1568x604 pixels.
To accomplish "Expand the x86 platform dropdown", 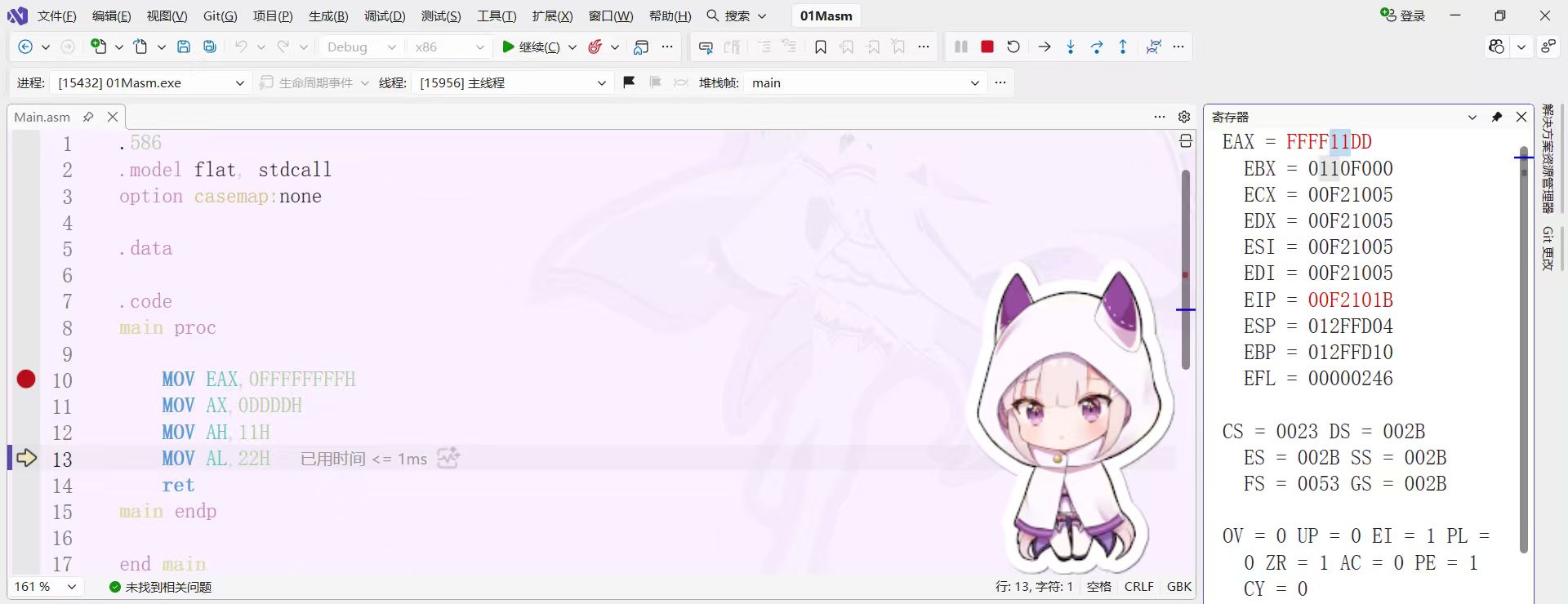I will (x=448, y=47).
